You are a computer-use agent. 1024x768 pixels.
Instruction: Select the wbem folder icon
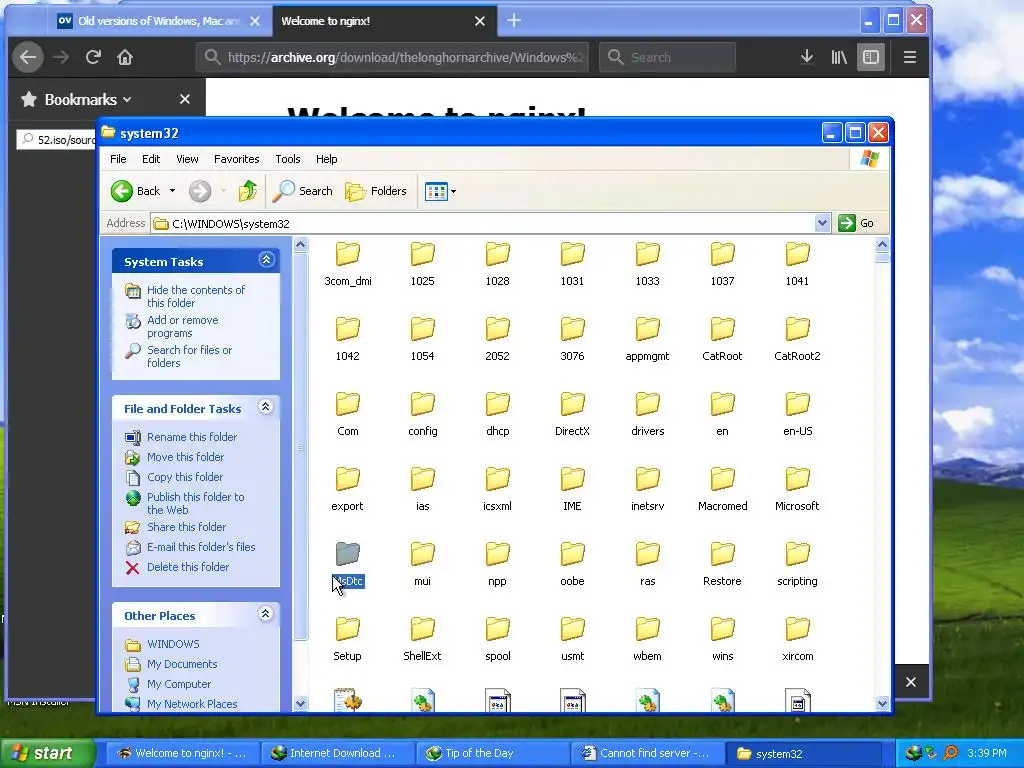point(647,630)
